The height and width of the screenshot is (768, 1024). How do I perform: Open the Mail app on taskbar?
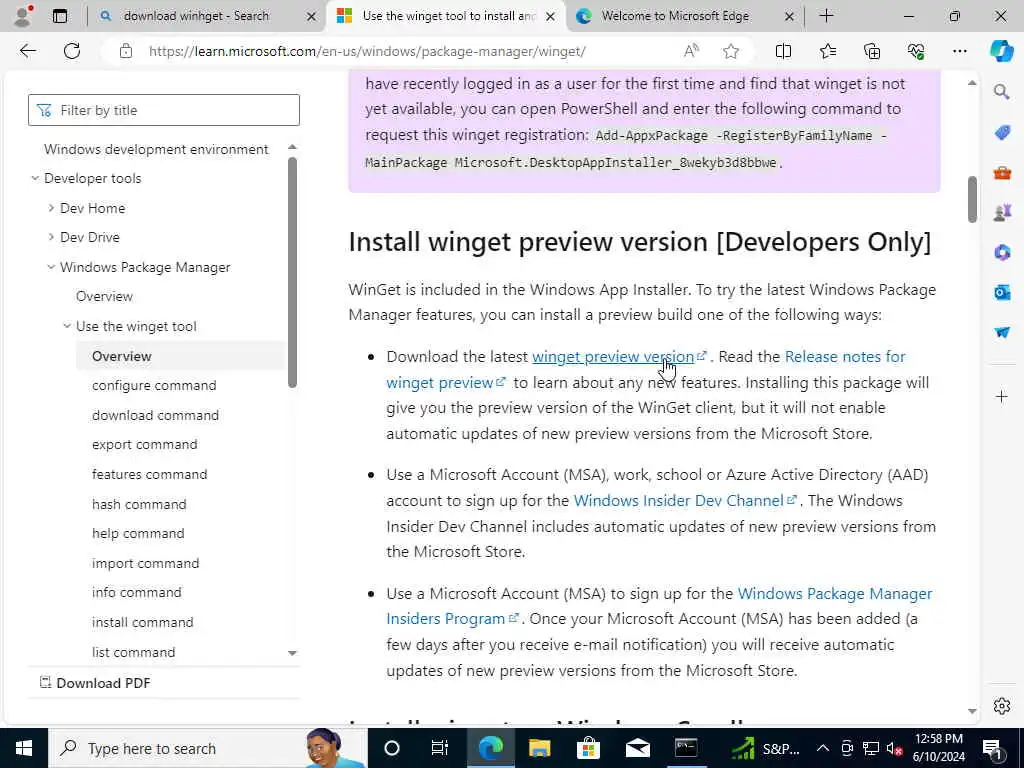[637, 748]
